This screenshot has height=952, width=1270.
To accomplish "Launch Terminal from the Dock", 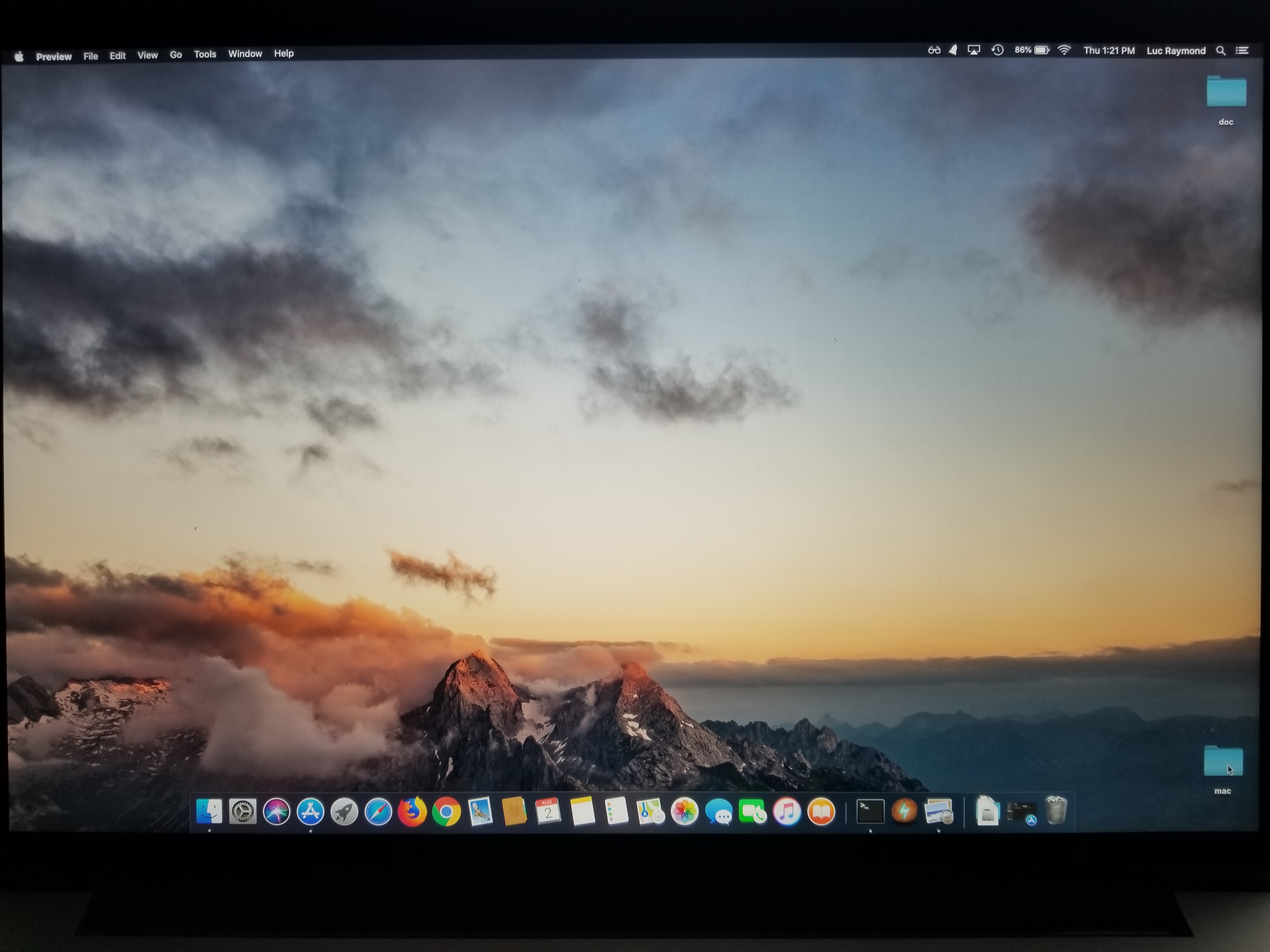I will point(870,811).
